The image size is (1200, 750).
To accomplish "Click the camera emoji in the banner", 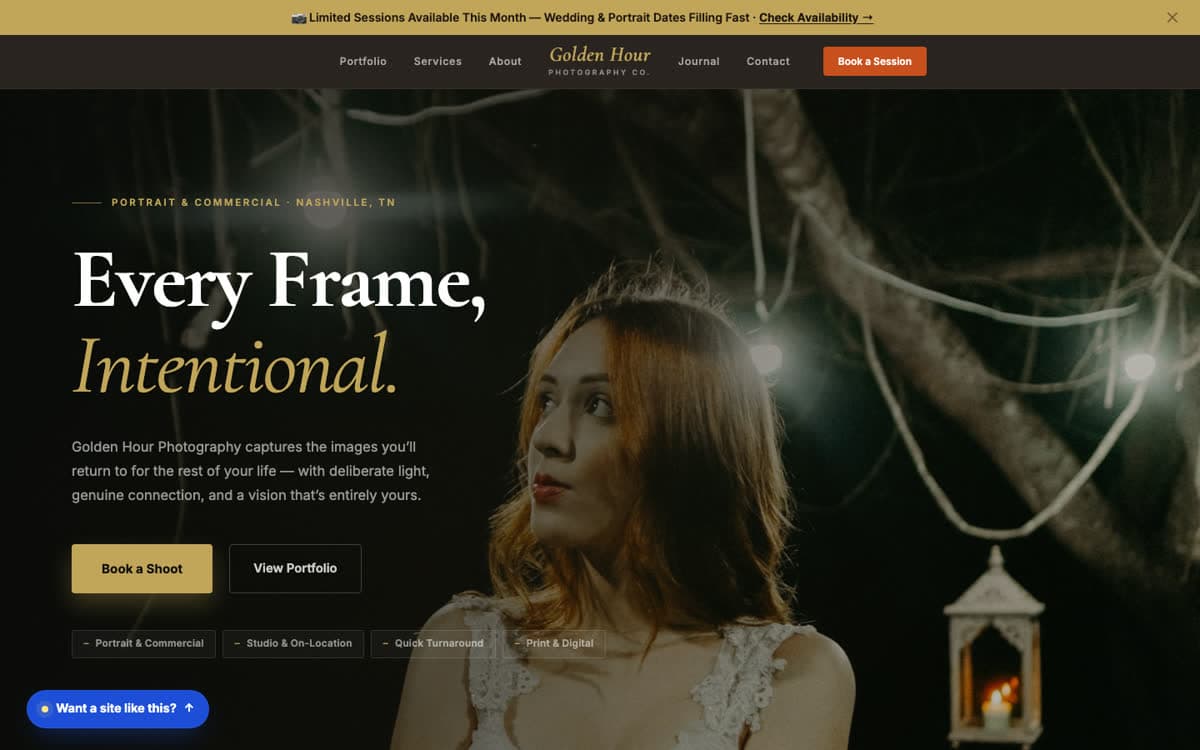I will tap(298, 18).
